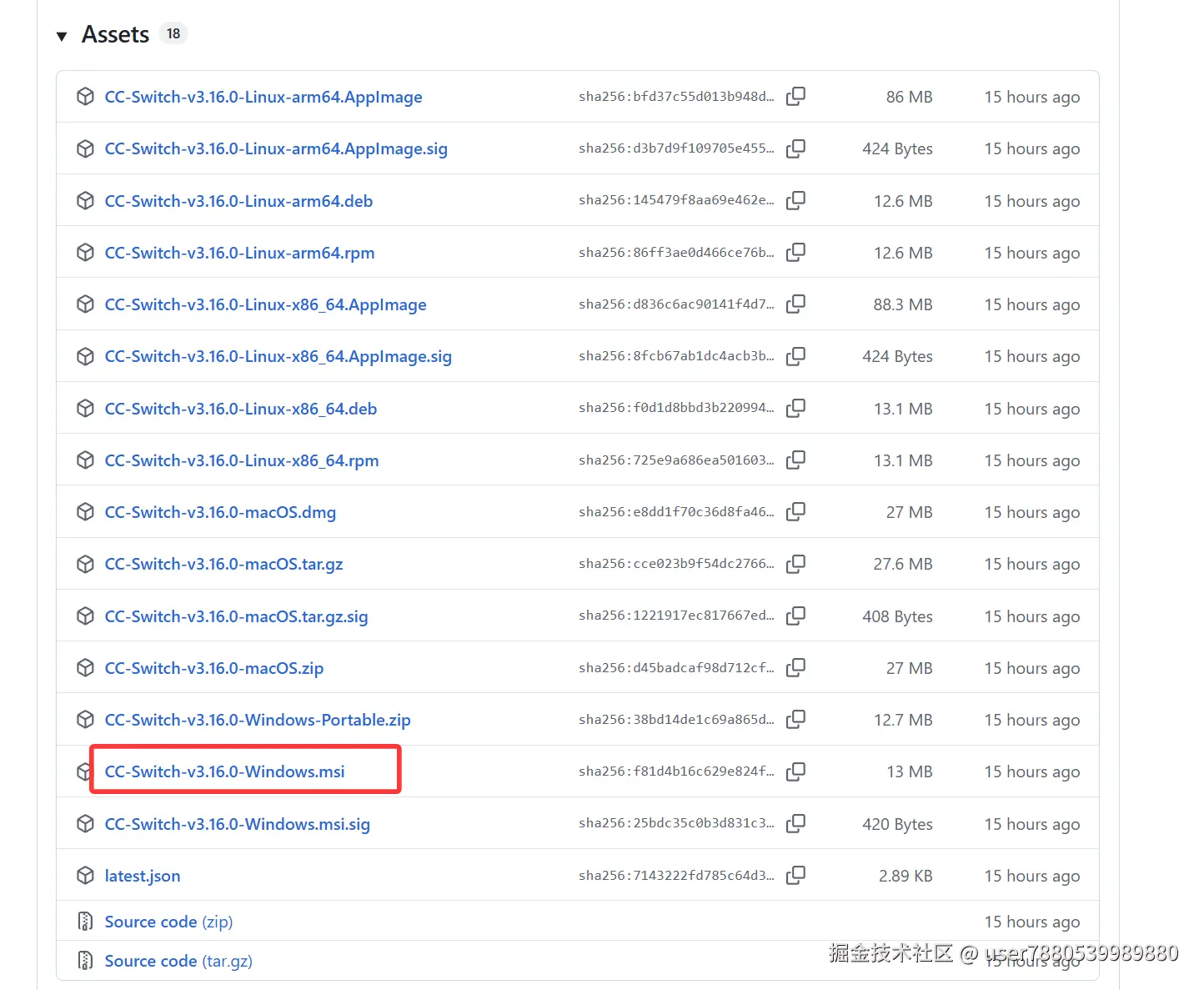The image size is (1204, 990).
Task: Download CC-Switch-v3.16.0-Linux-x86_64.deb
Action: (x=241, y=409)
